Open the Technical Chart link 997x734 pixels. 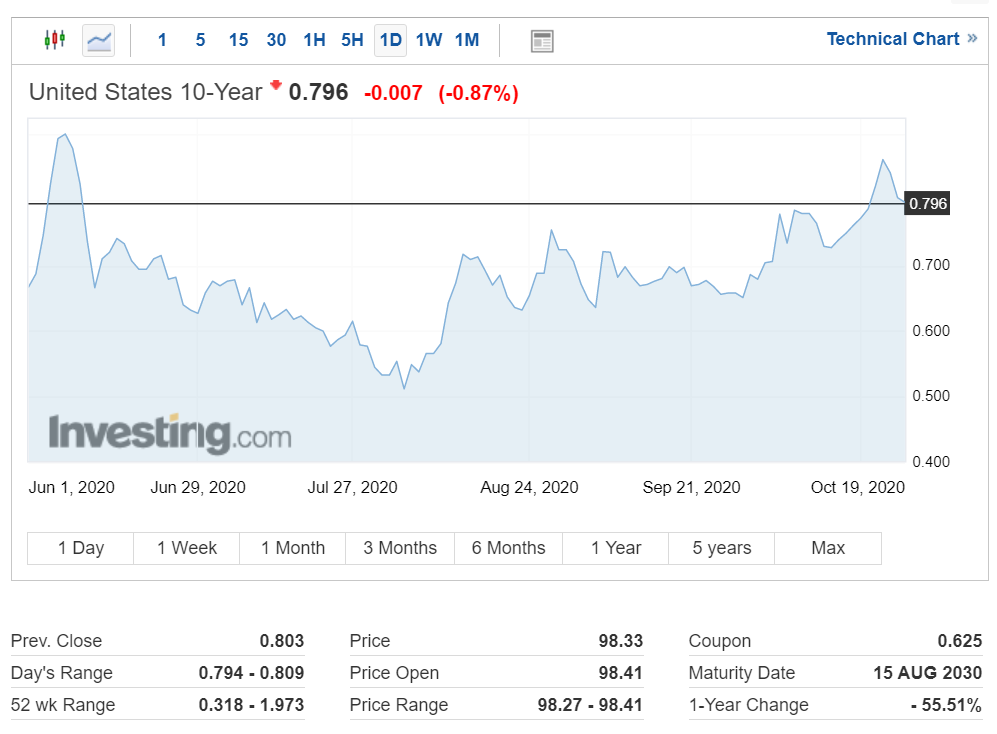893,39
